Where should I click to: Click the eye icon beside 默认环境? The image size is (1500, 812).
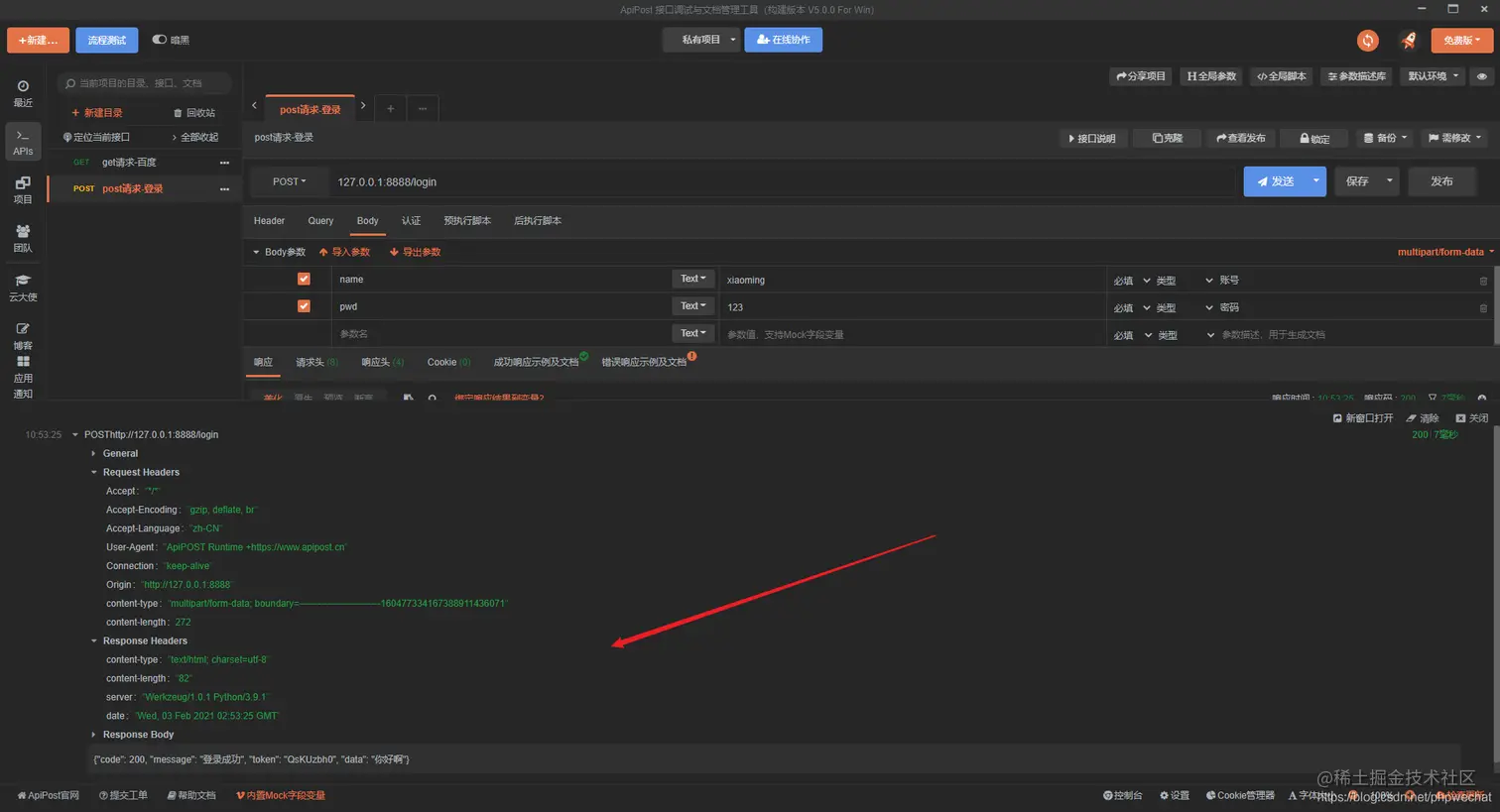point(1481,76)
